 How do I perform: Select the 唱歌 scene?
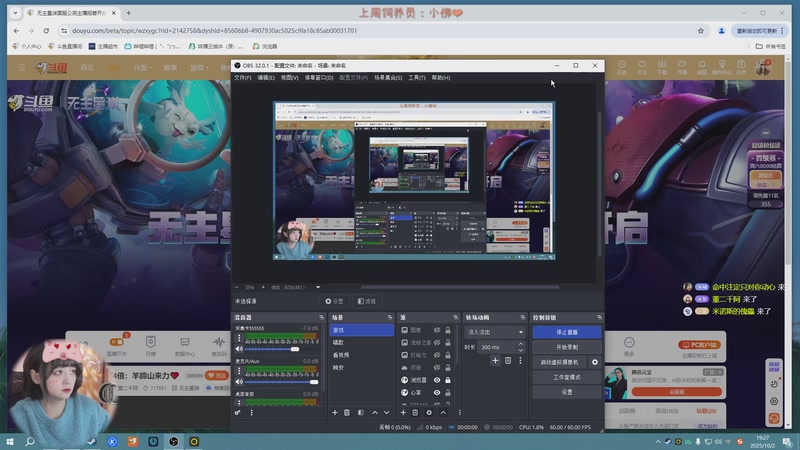click(x=361, y=342)
